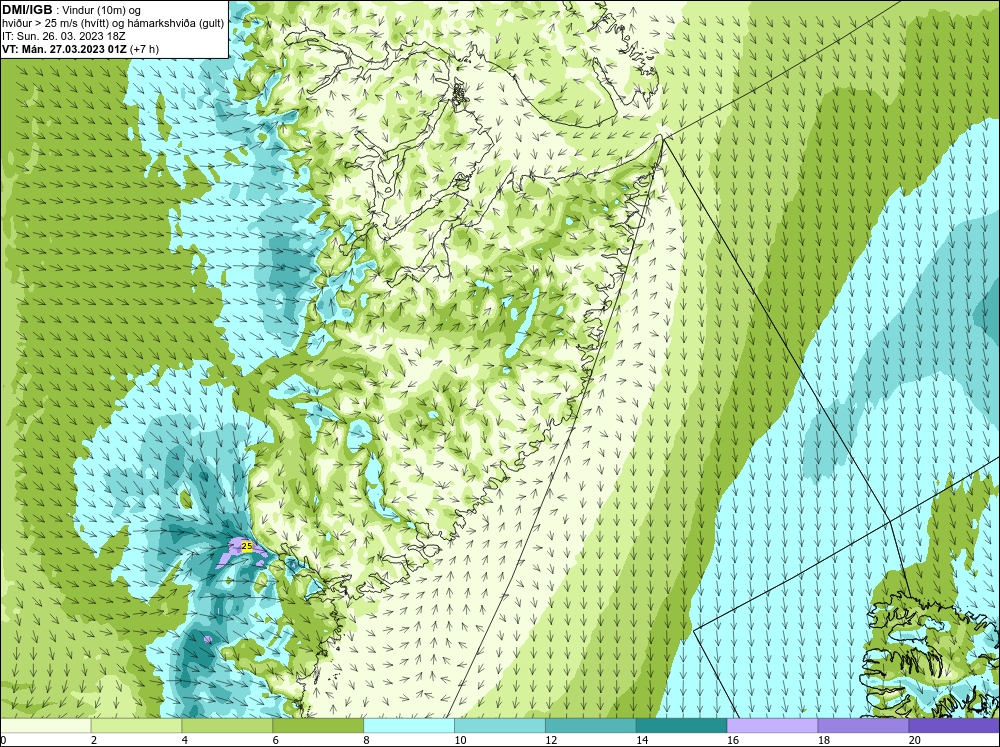Screen dimensions: 1000x747
Task: Click the 'hviður > 25 m/s' description line
Action: tap(113, 23)
